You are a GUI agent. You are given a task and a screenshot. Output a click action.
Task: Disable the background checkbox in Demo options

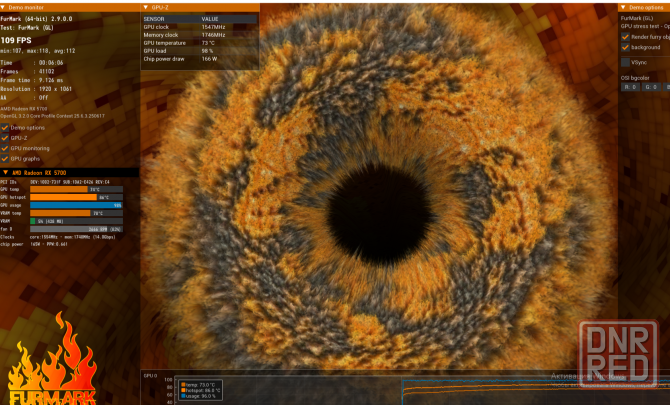coord(625,47)
